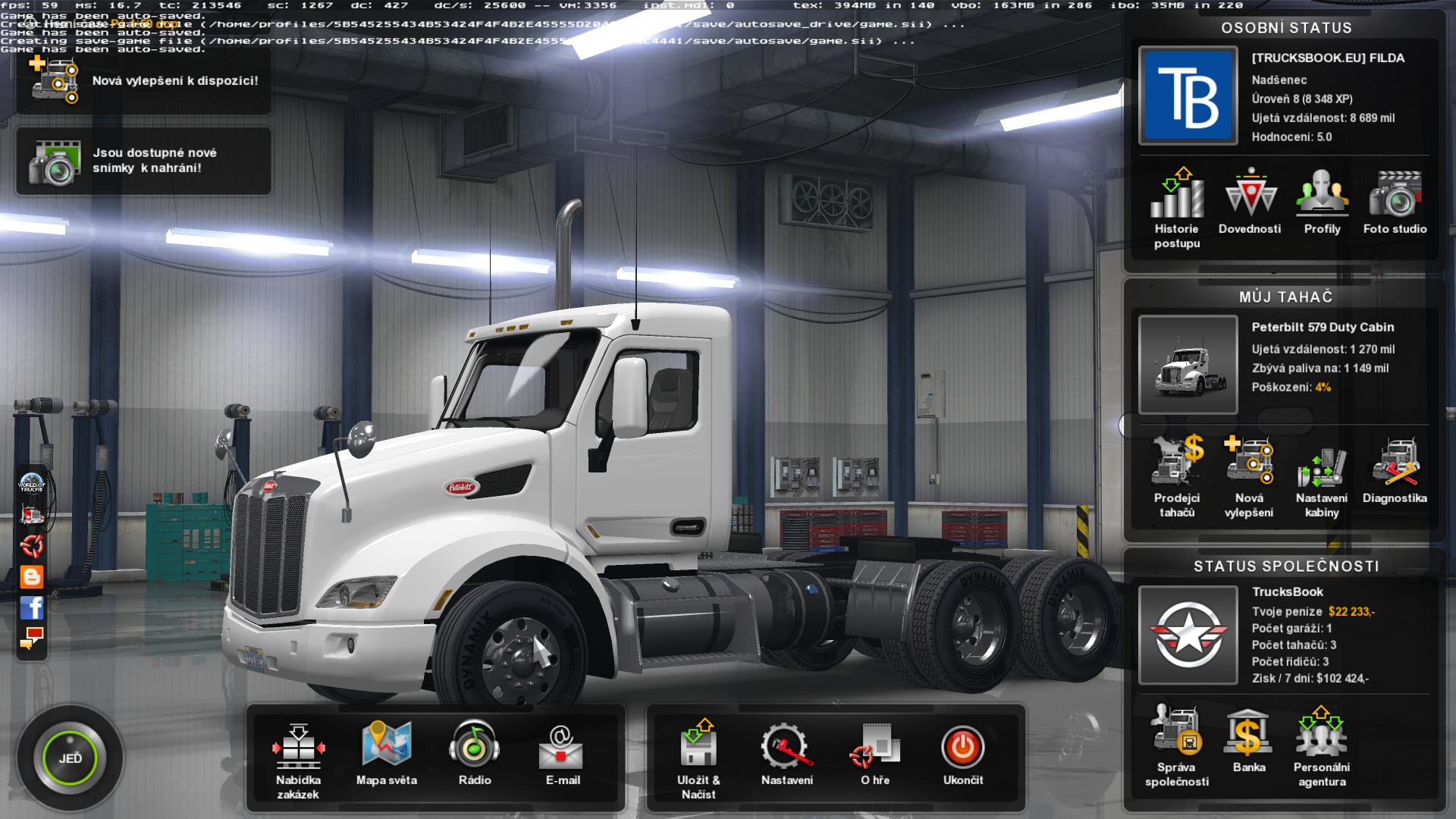The height and width of the screenshot is (819, 1456).
Task: Open Historie postupu progress history
Action: pos(1177,209)
